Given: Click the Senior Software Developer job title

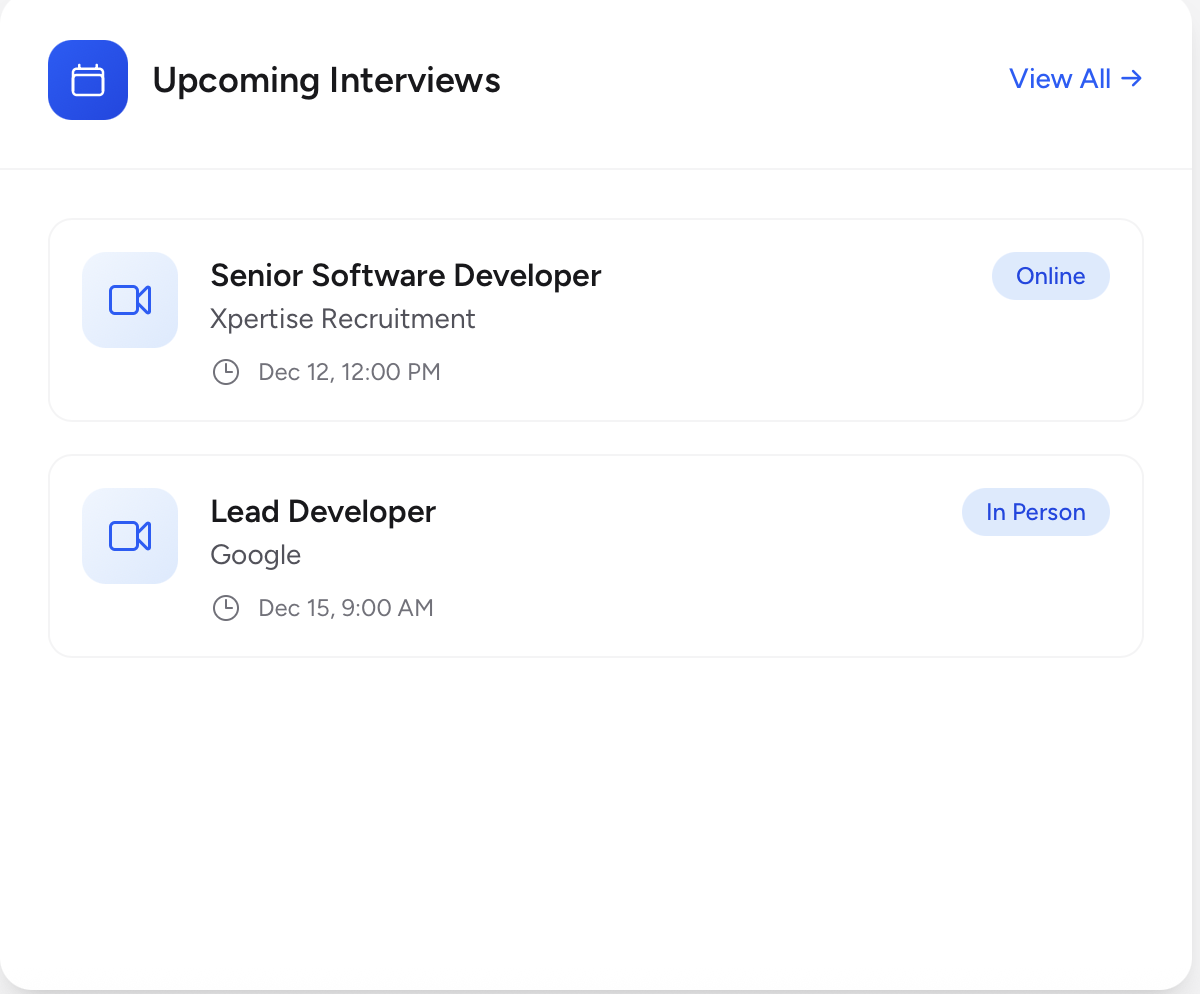Looking at the screenshot, I should (x=406, y=275).
